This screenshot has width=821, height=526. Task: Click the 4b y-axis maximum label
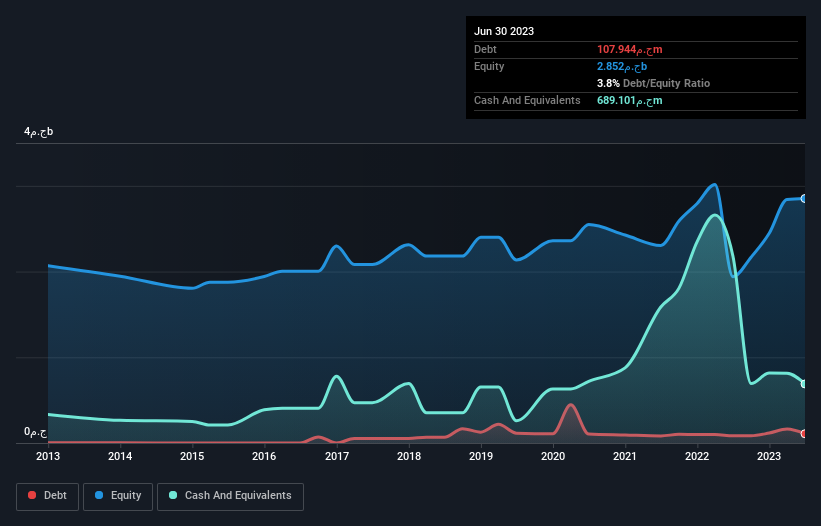pos(38,132)
